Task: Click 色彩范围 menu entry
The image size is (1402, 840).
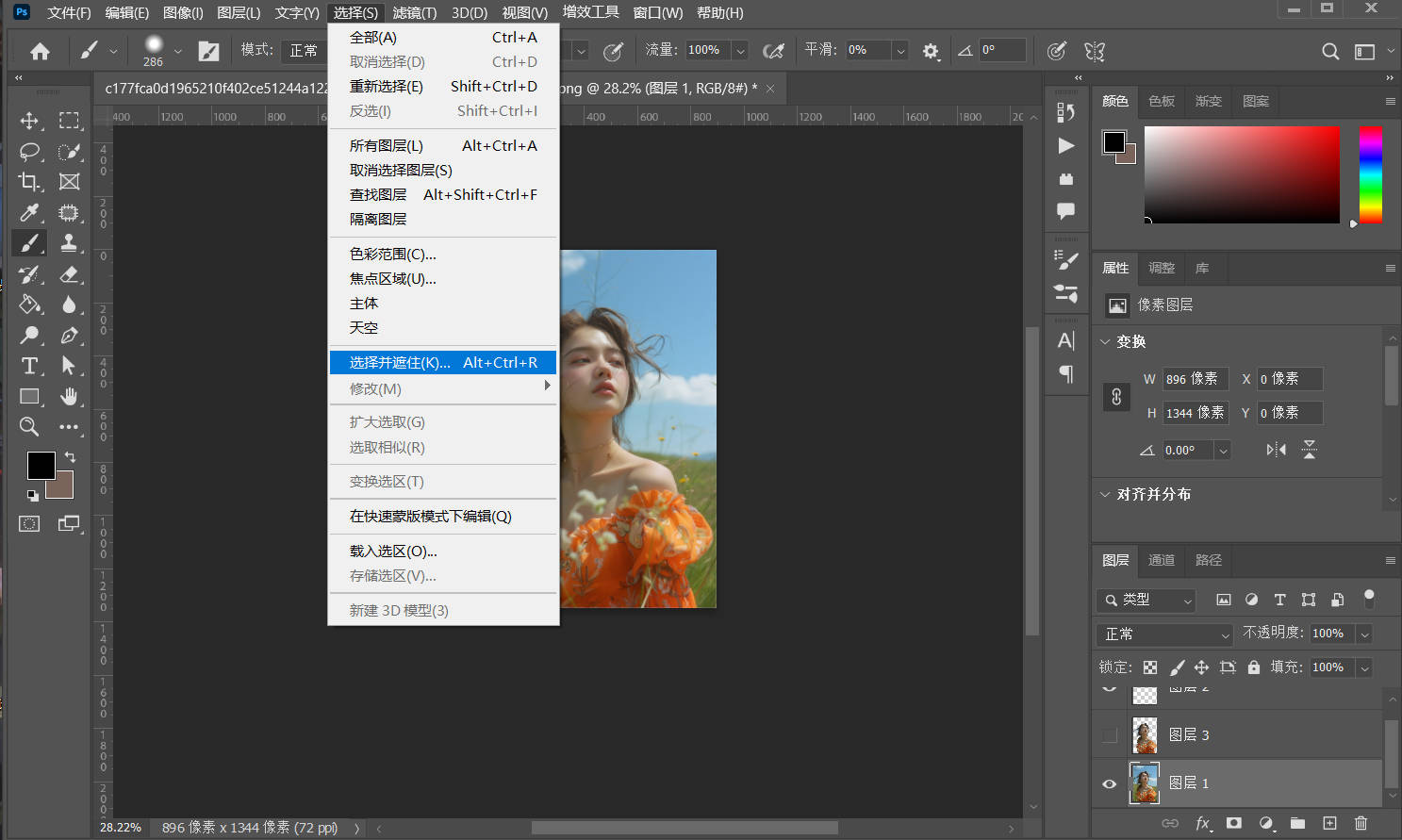Action: pyautogui.click(x=393, y=255)
